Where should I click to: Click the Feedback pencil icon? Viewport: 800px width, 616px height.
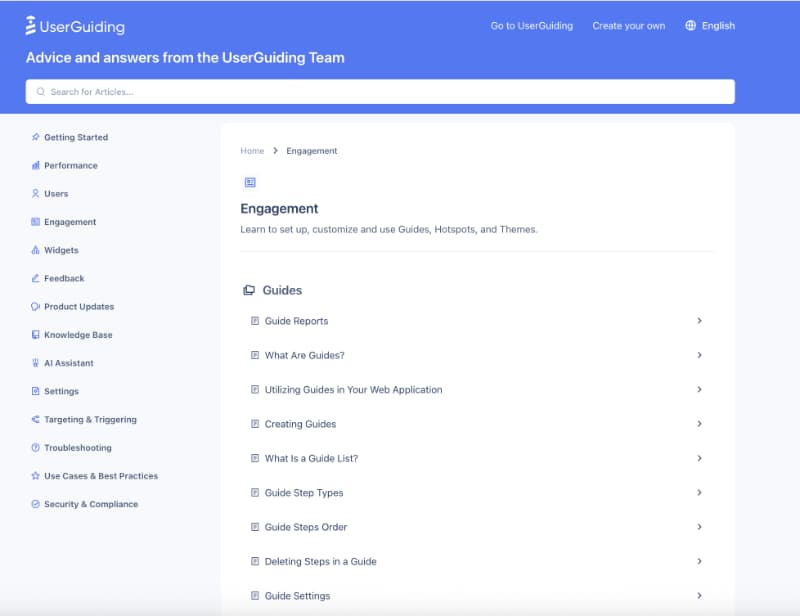coord(35,278)
